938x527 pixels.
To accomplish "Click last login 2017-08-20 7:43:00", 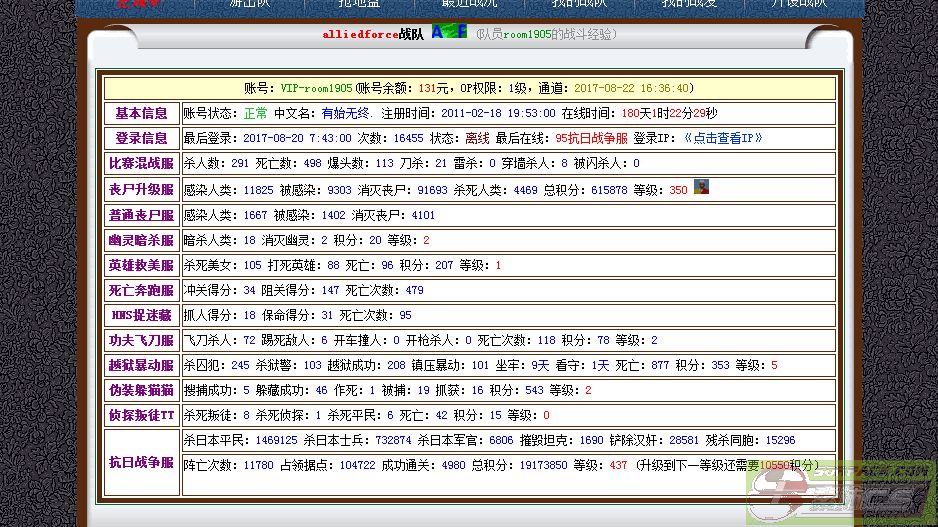I will click(x=297, y=138).
